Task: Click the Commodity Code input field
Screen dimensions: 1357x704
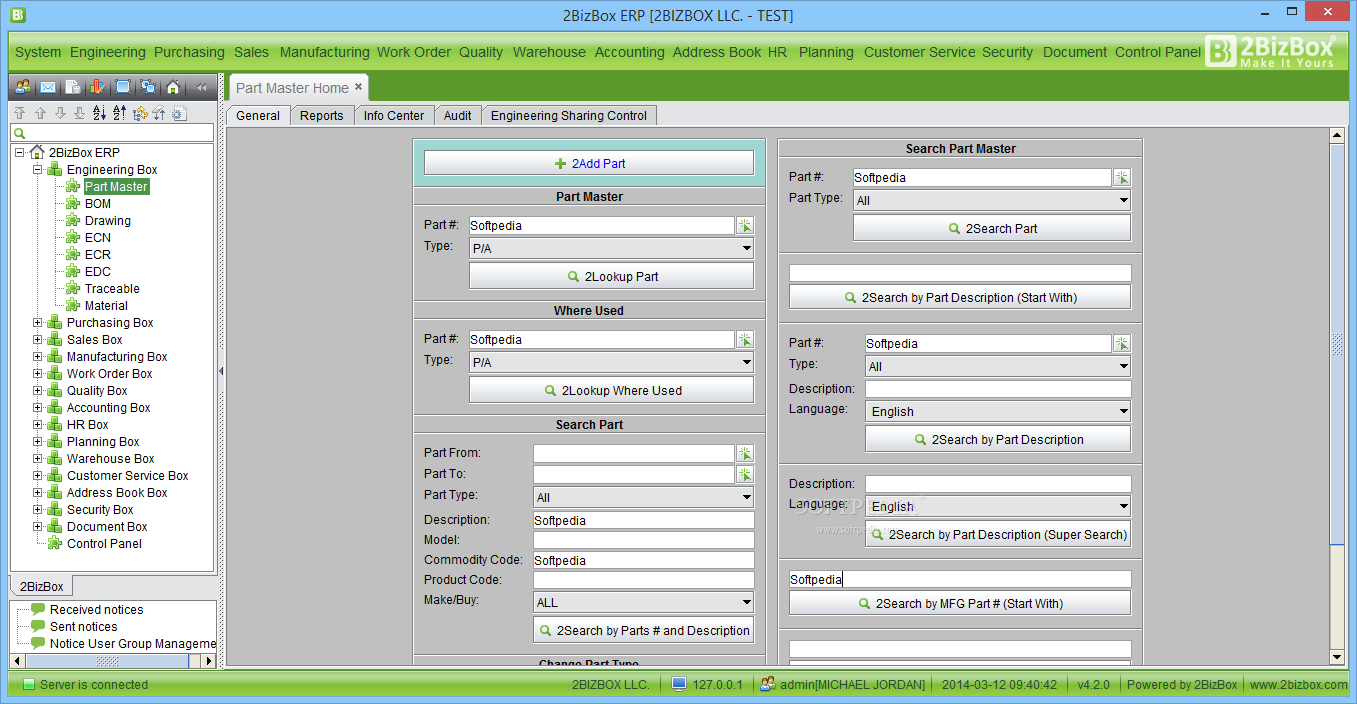Action: [643, 560]
